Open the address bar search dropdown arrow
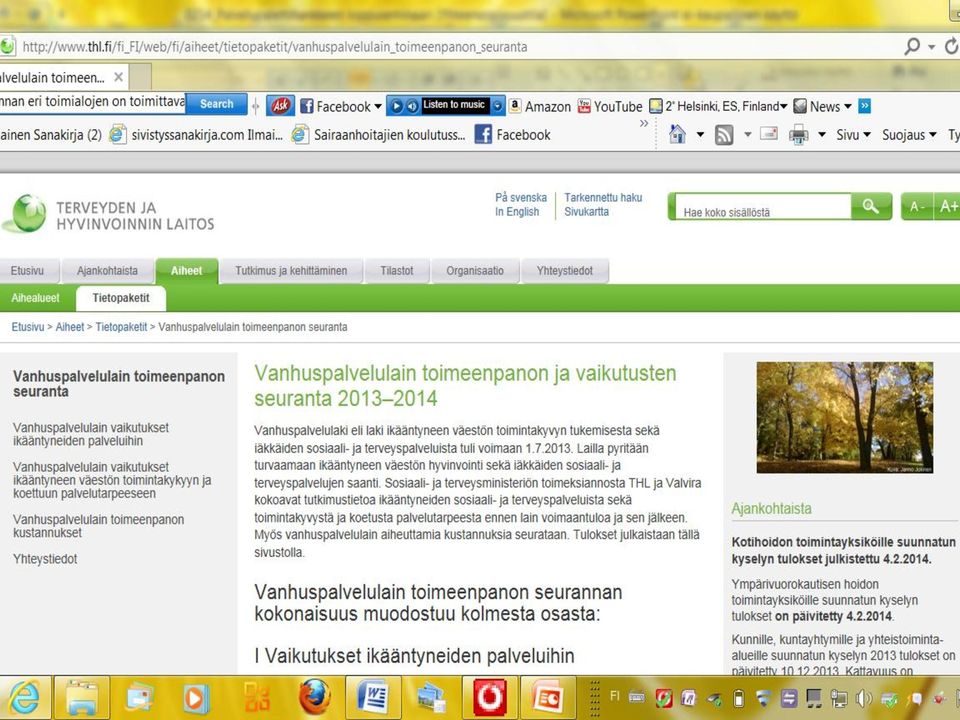The image size is (960, 720). point(932,47)
